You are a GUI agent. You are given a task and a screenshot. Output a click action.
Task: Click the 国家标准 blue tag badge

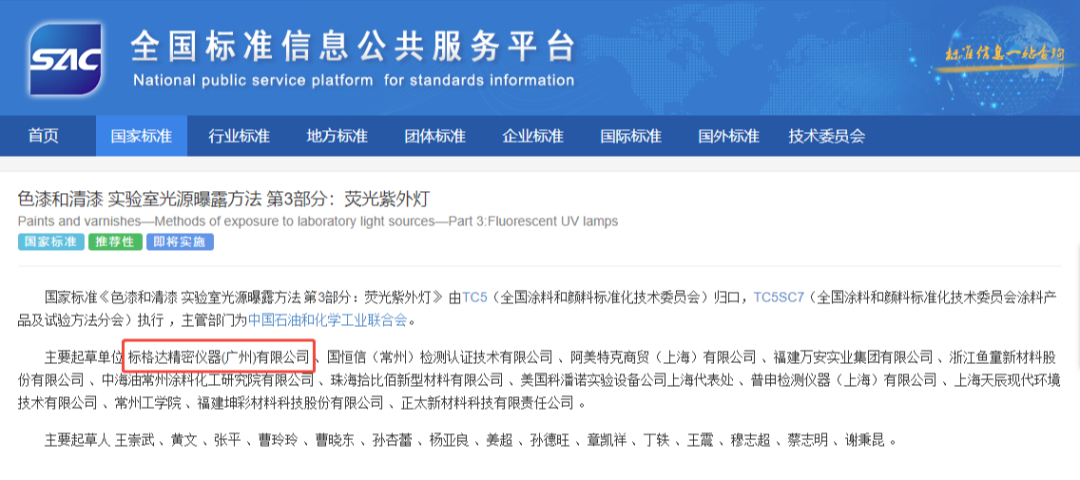coord(50,242)
